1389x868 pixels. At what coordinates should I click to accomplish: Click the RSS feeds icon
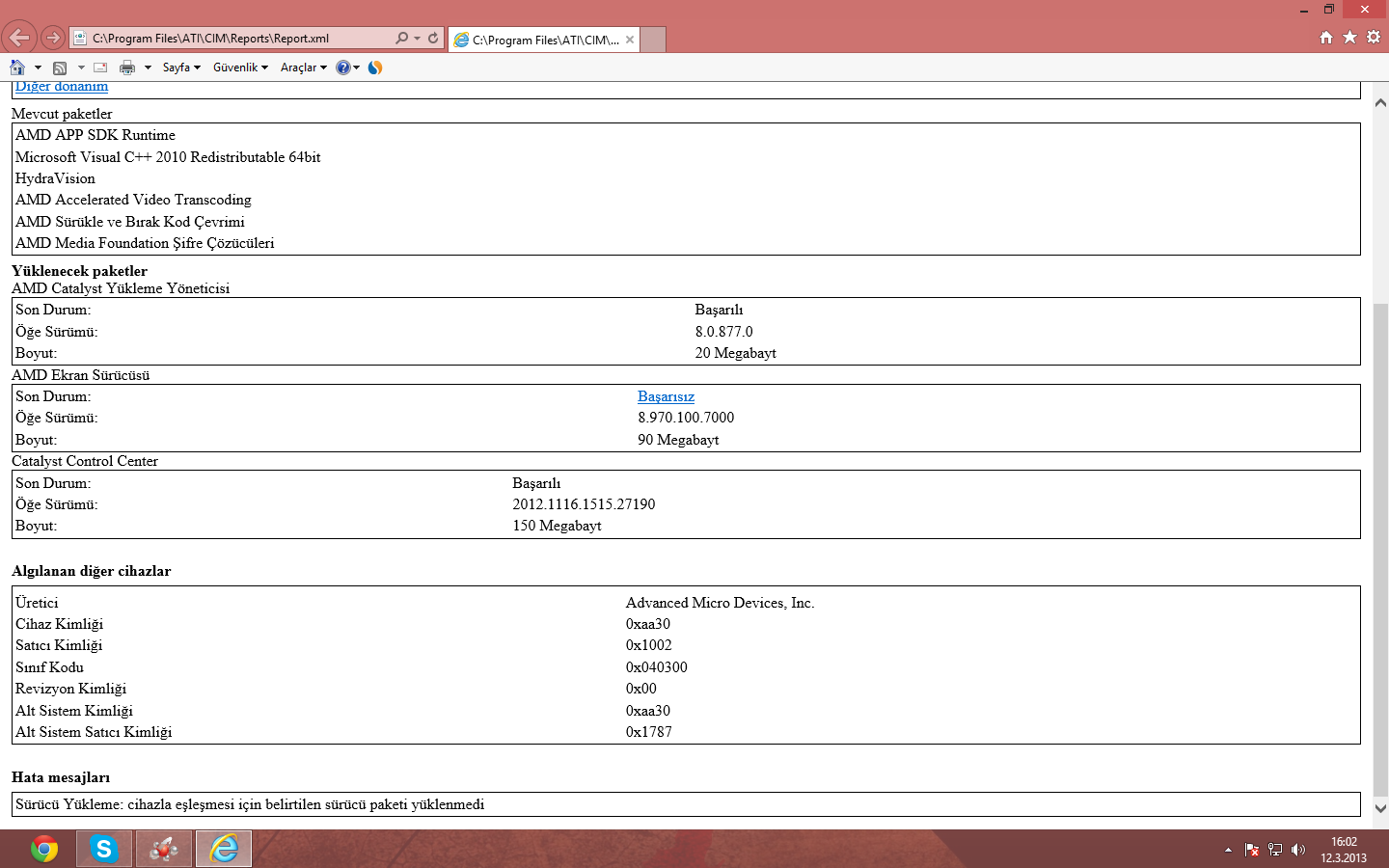click(60, 68)
